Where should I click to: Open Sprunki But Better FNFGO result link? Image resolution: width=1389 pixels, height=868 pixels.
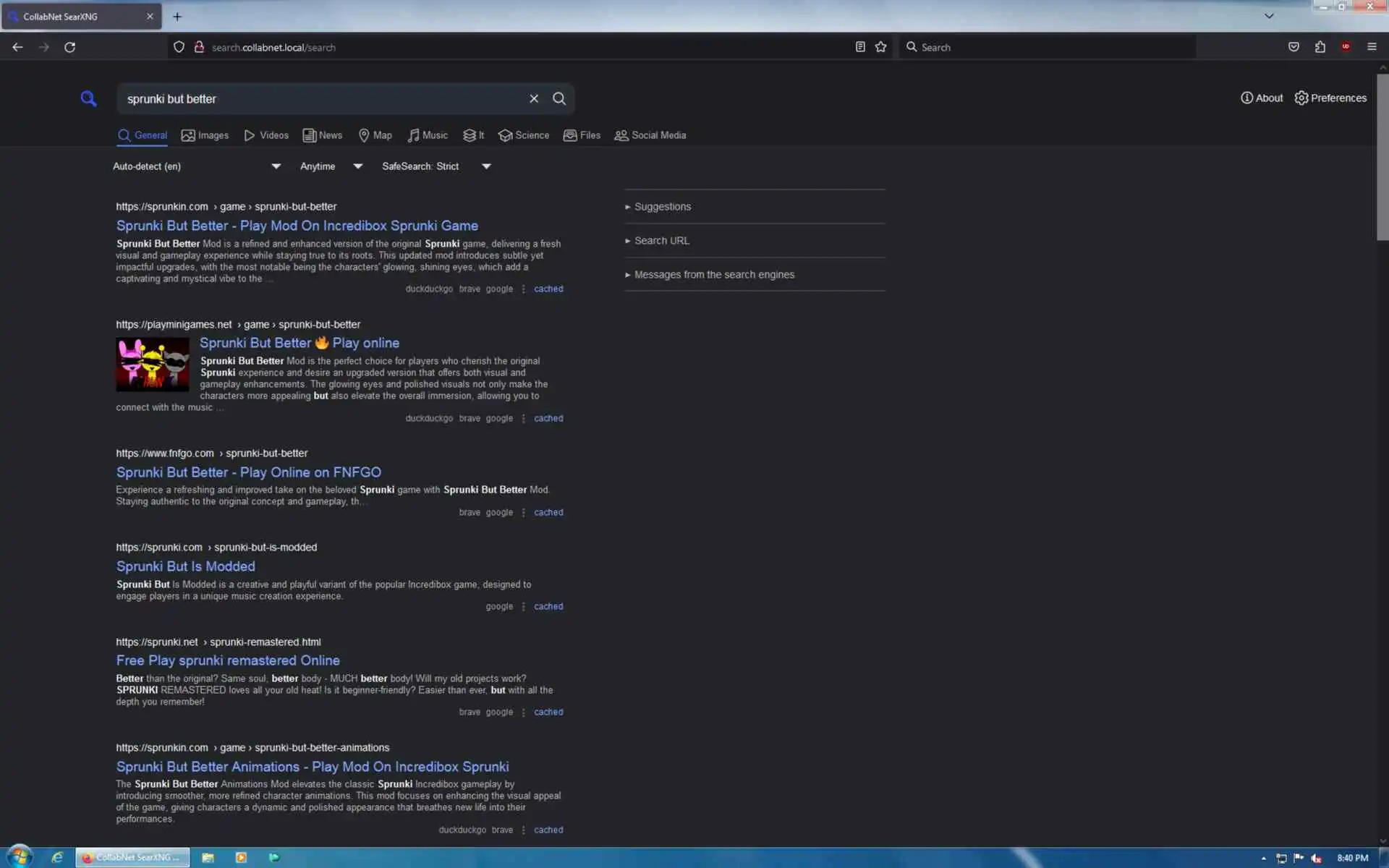tap(248, 472)
